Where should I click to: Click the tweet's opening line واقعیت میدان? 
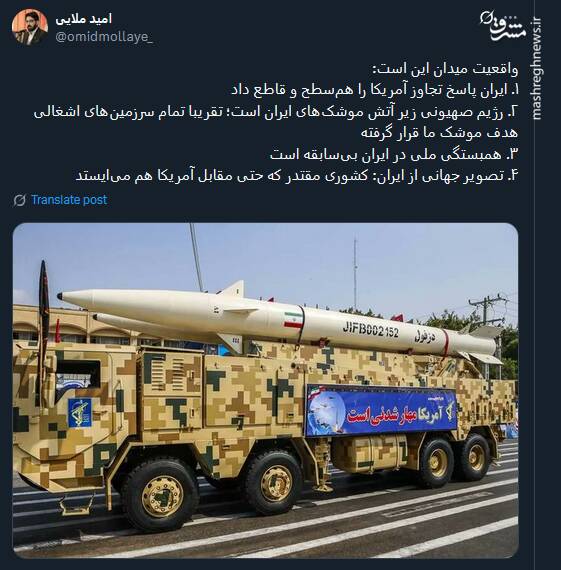point(446,69)
